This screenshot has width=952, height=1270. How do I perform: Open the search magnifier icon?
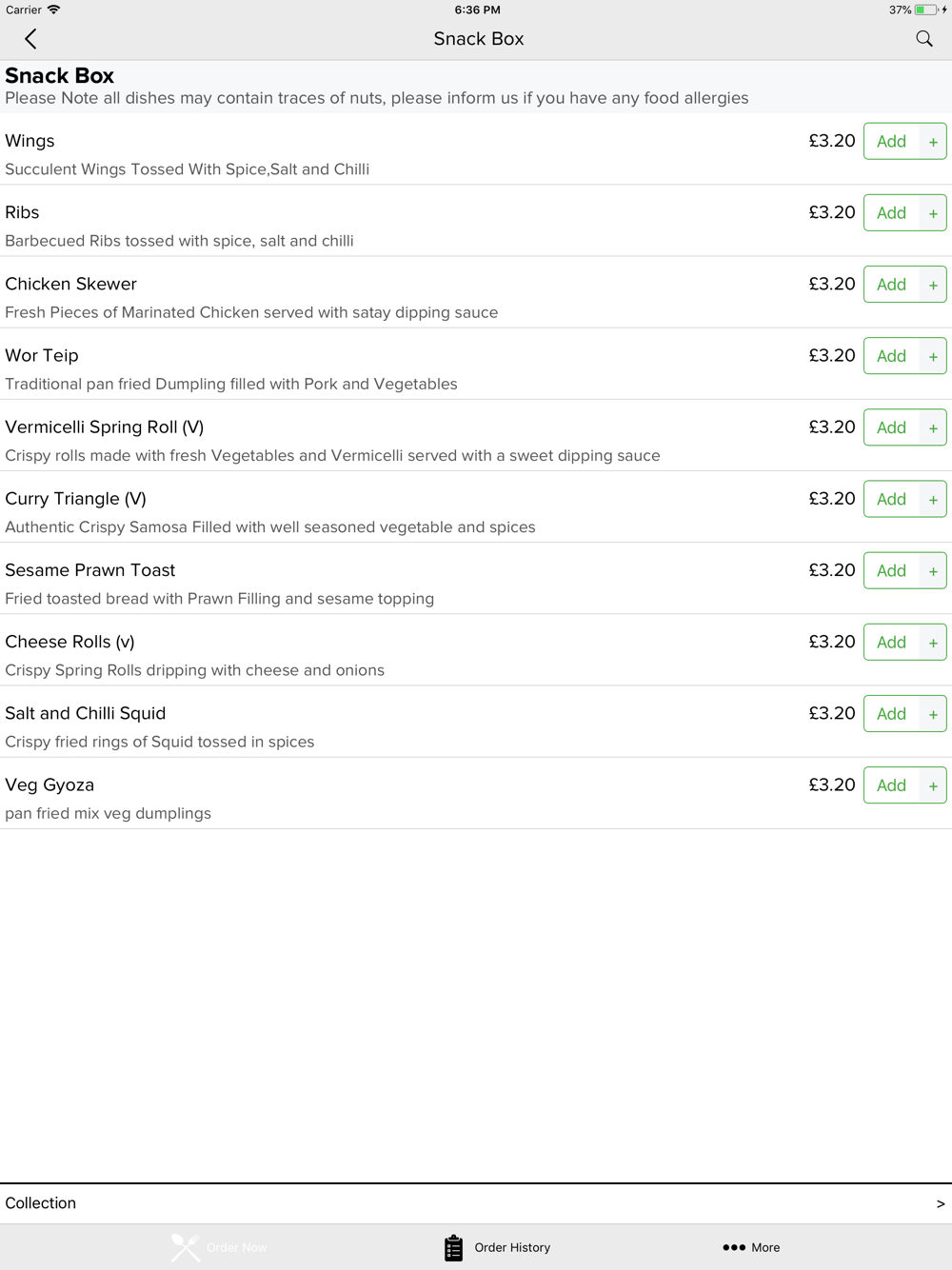923,39
